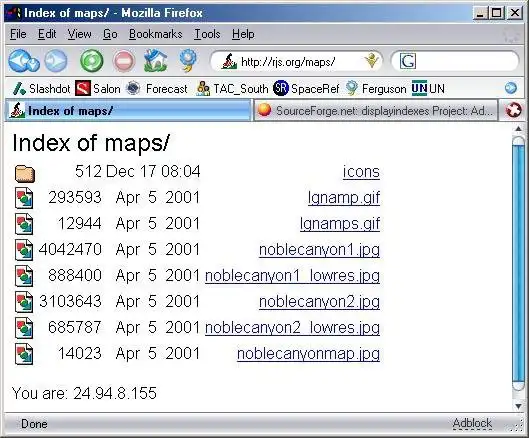Close the current tab with red button
Screen dimensions: 529x438
pos(513,110)
